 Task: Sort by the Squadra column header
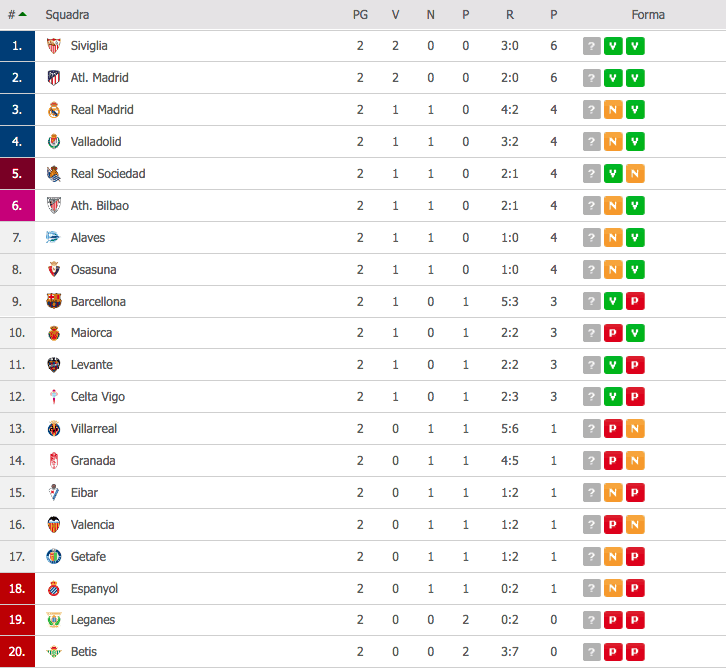tap(67, 15)
